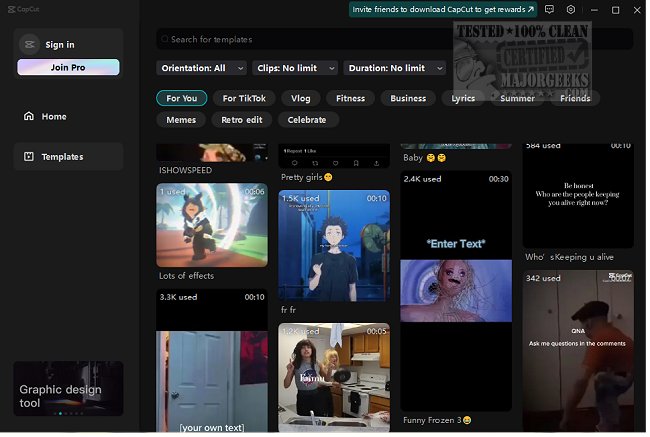650x437 pixels.
Task: Expand the Duration: No limit dropdown
Action: coord(397,68)
